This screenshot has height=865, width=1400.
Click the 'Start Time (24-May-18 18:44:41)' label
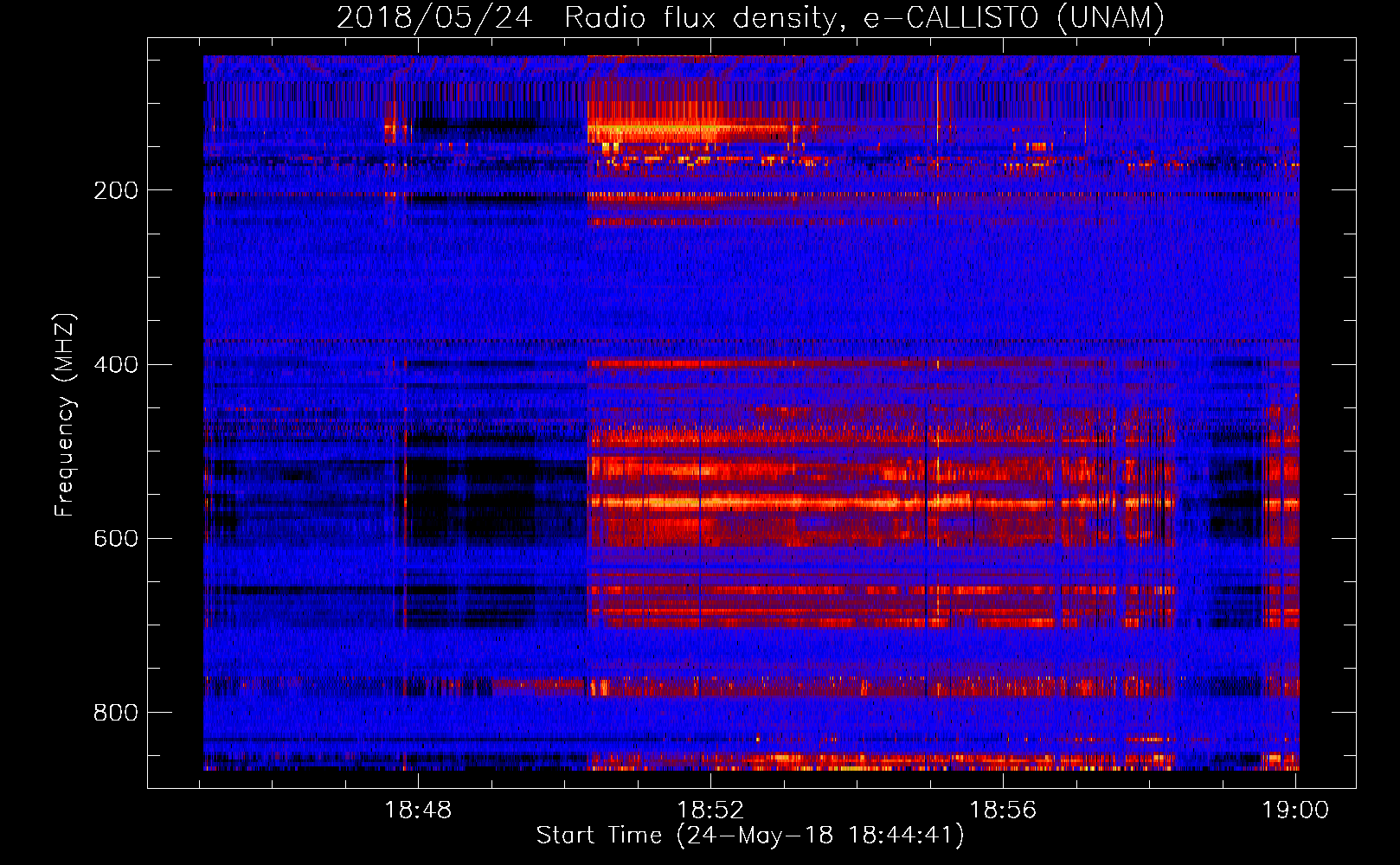tap(750, 836)
